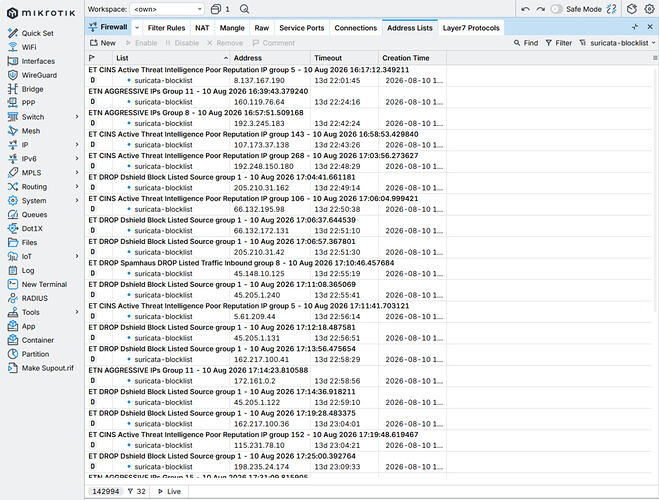
Task: Click the search icon next to workspace
Action: [244, 9]
